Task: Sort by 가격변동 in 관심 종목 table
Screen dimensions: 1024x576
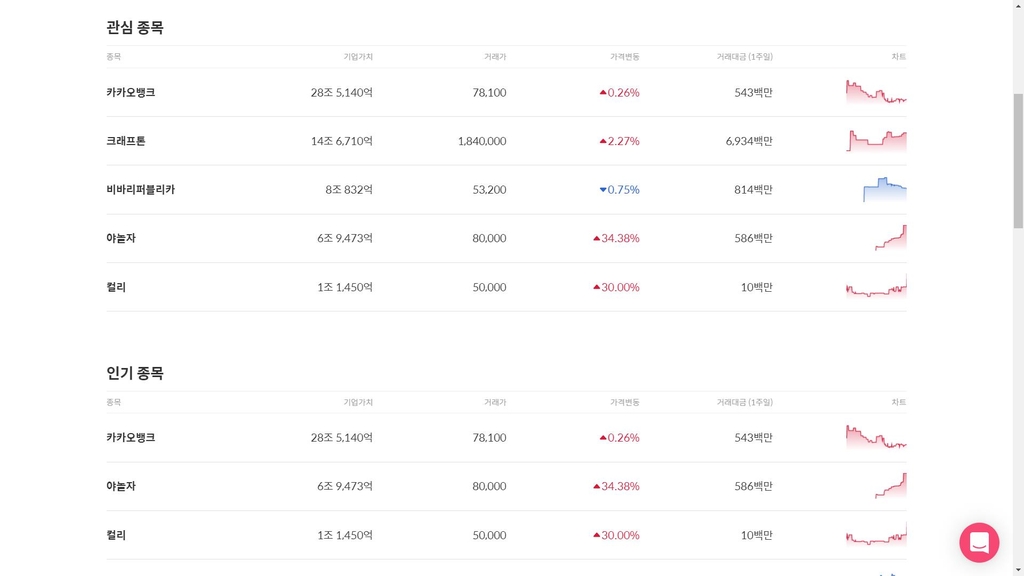Action: pyautogui.click(x=624, y=57)
